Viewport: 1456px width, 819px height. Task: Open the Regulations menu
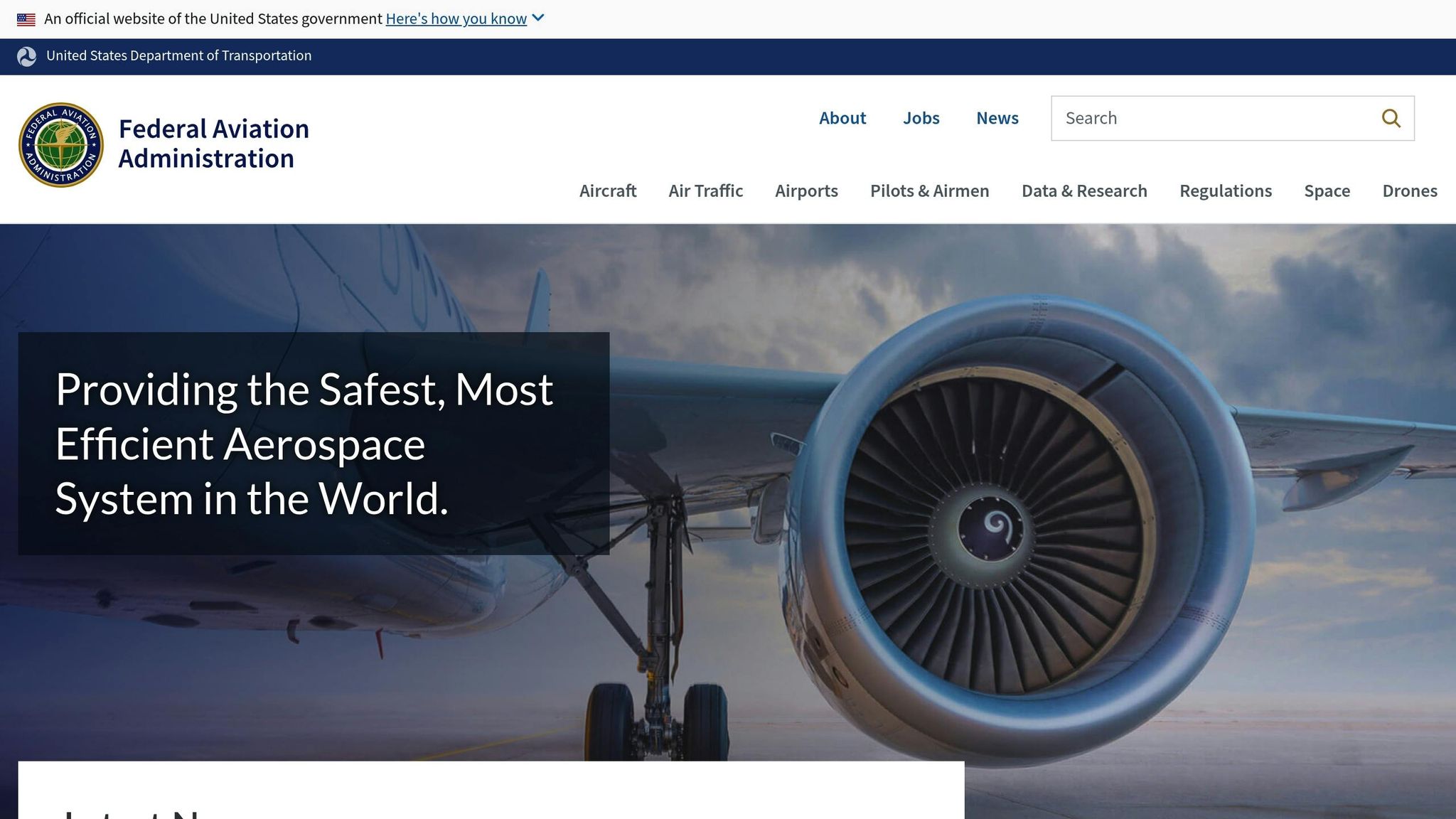(x=1226, y=191)
